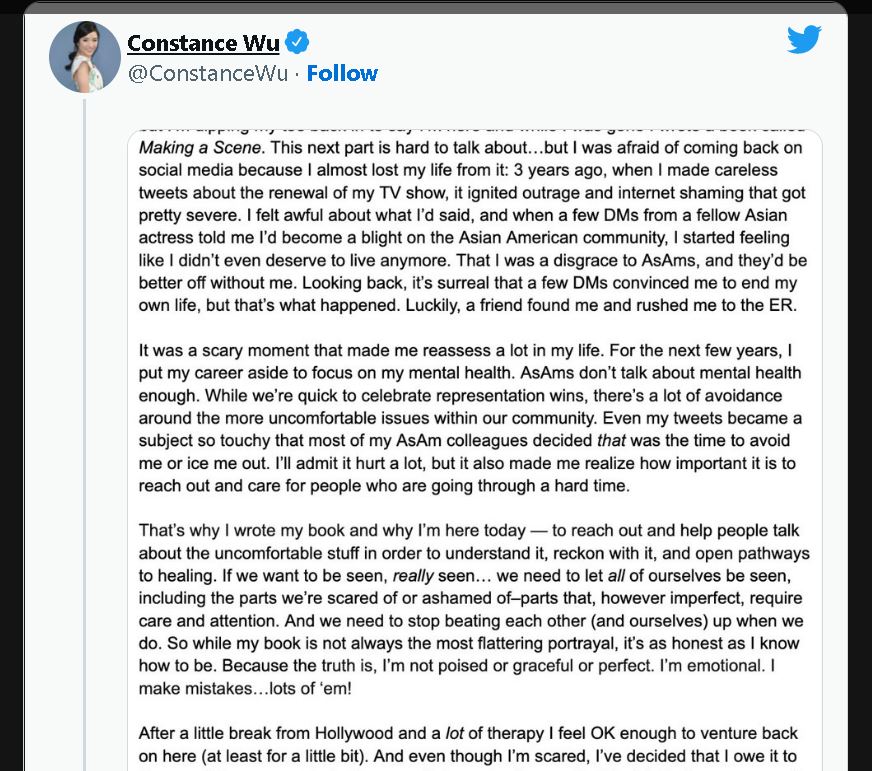Click the paragraph starting "After a little break"

tap(470, 745)
